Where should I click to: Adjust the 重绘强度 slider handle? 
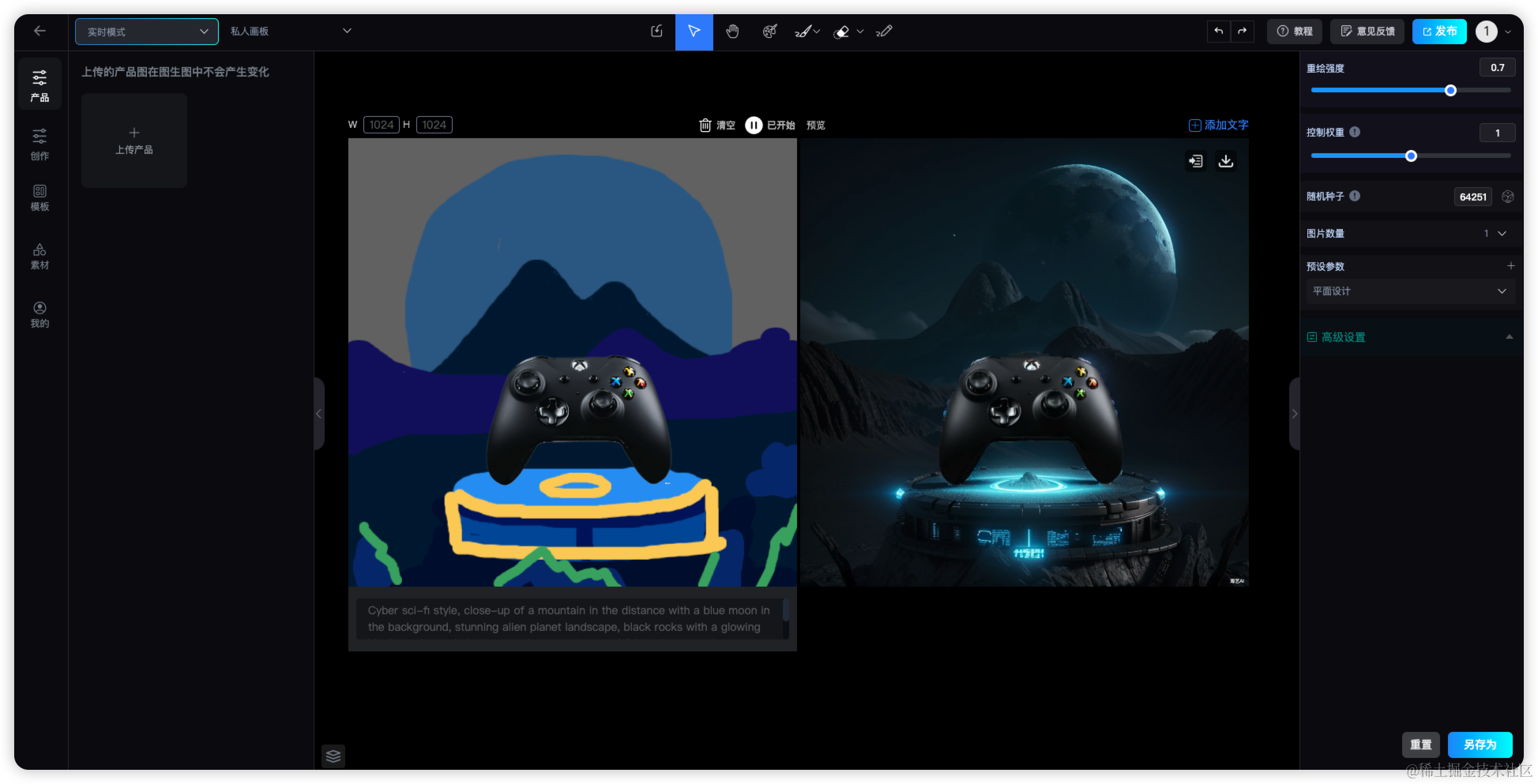(1450, 91)
